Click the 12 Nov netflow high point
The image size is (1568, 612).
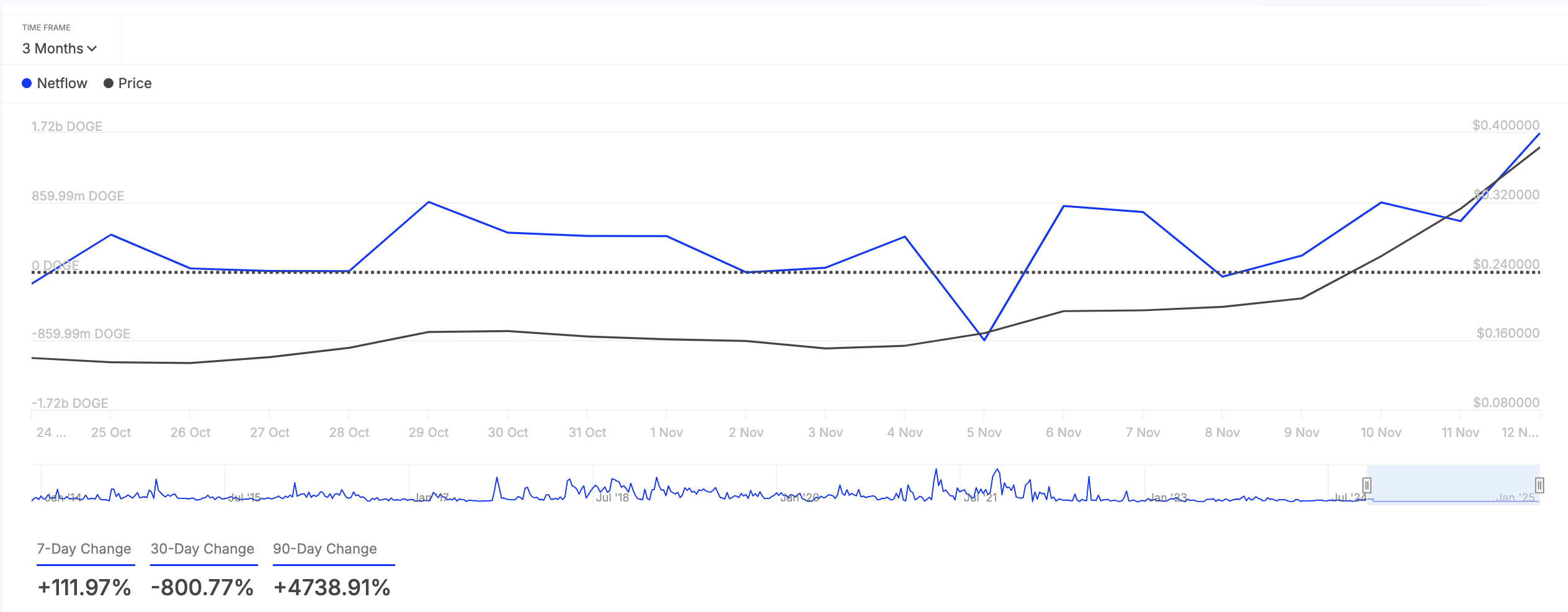point(1539,134)
